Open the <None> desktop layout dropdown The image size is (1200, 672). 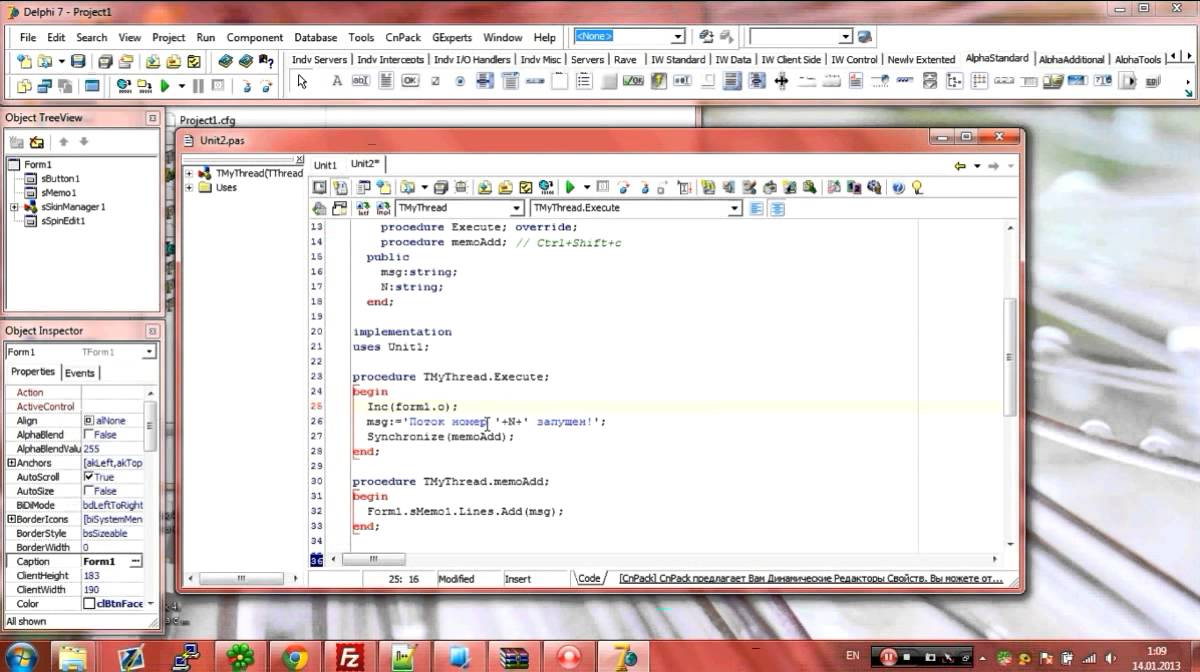point(678,37)
